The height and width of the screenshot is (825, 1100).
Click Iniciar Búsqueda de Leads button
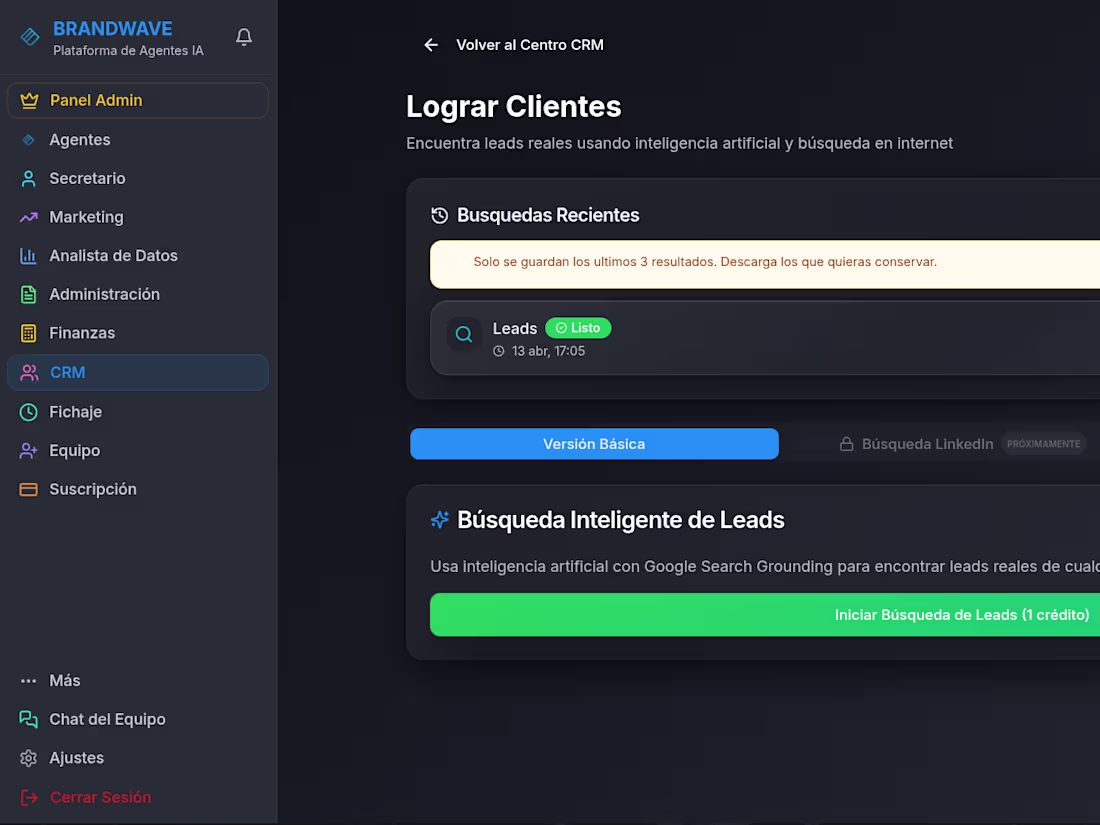pyautogui.click(x=765, y=615)
